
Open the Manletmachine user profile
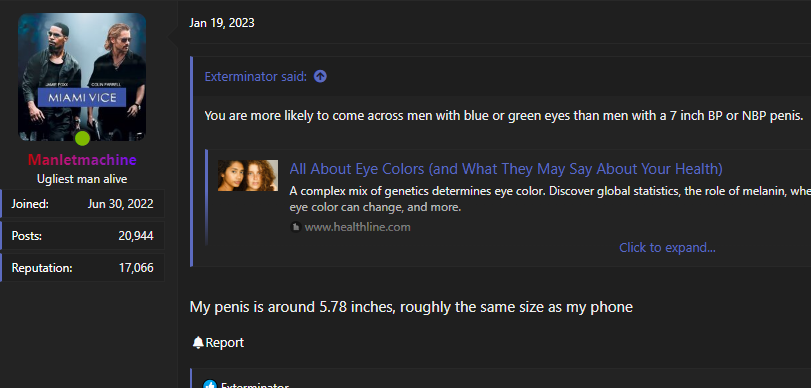(82, 160)
